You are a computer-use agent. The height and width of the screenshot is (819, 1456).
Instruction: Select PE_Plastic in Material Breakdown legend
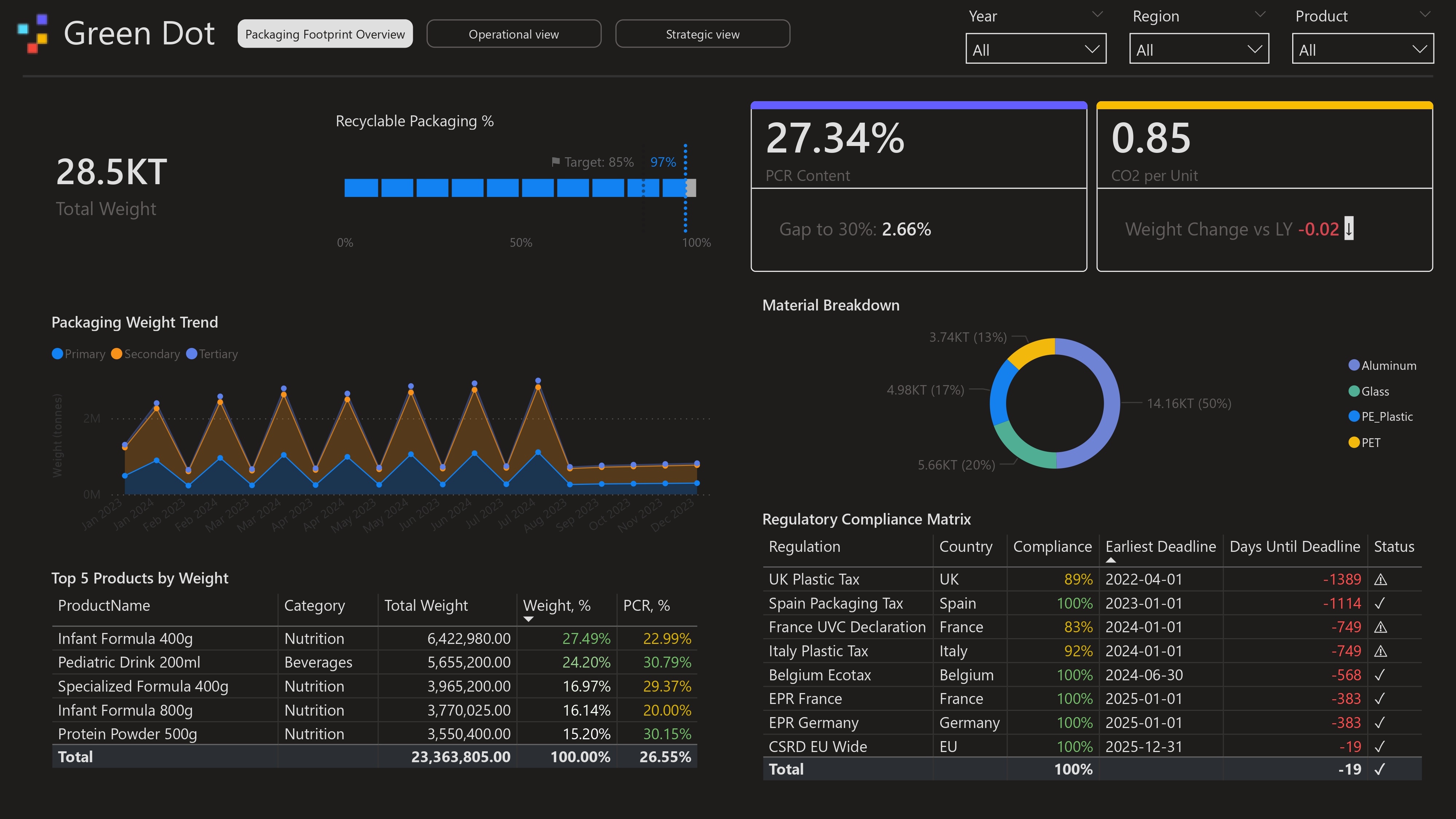tap(1380, 416)
